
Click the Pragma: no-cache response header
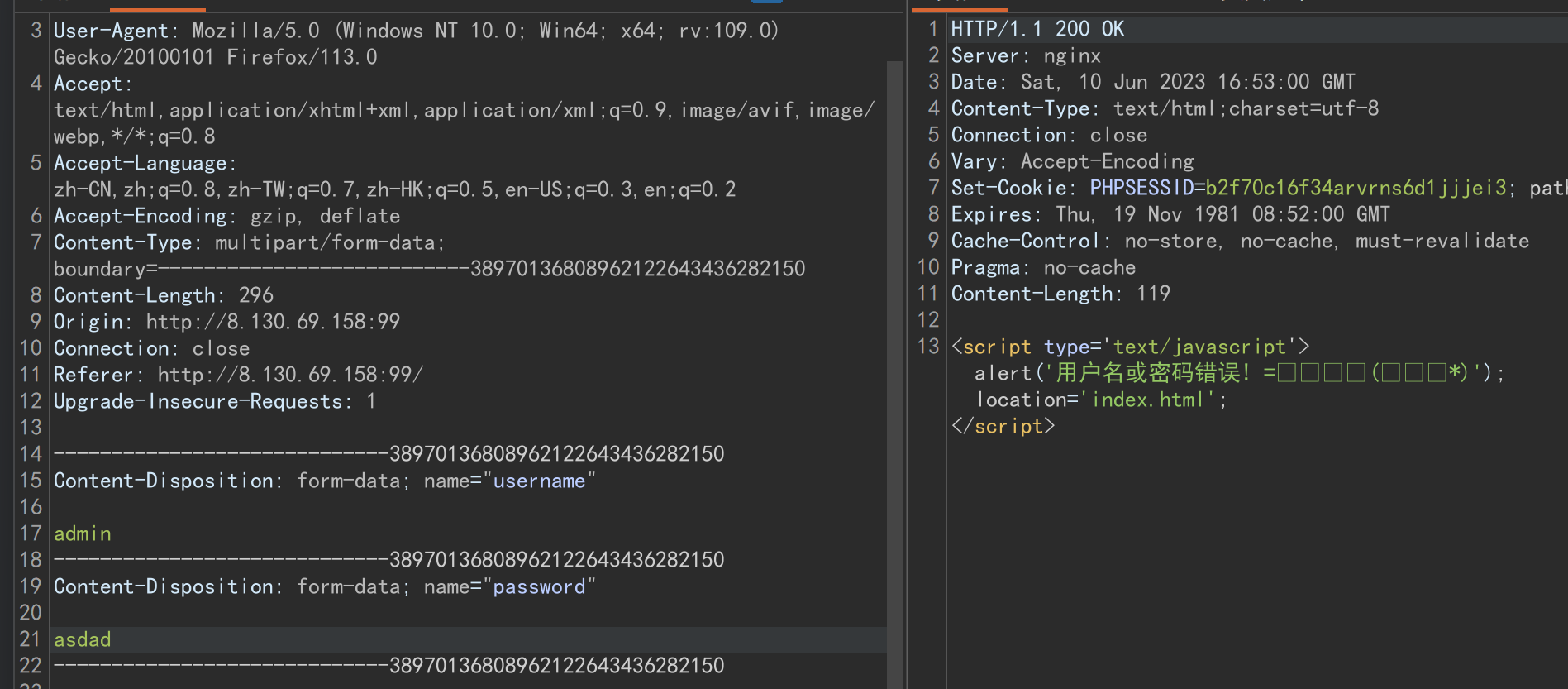[1043, 267]
